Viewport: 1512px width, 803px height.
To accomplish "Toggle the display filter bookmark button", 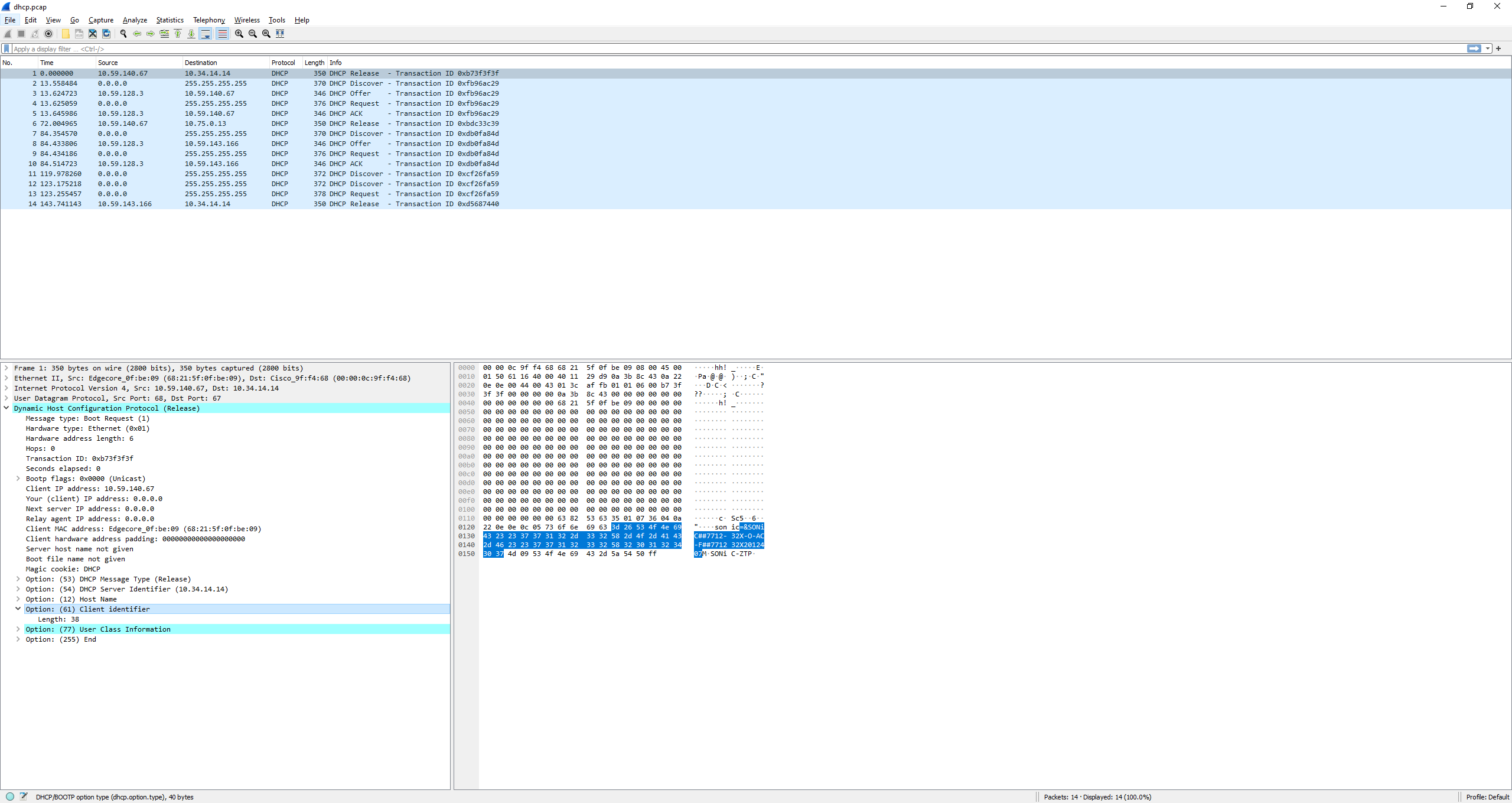I will pyautogui.click(x=6, y=48).
